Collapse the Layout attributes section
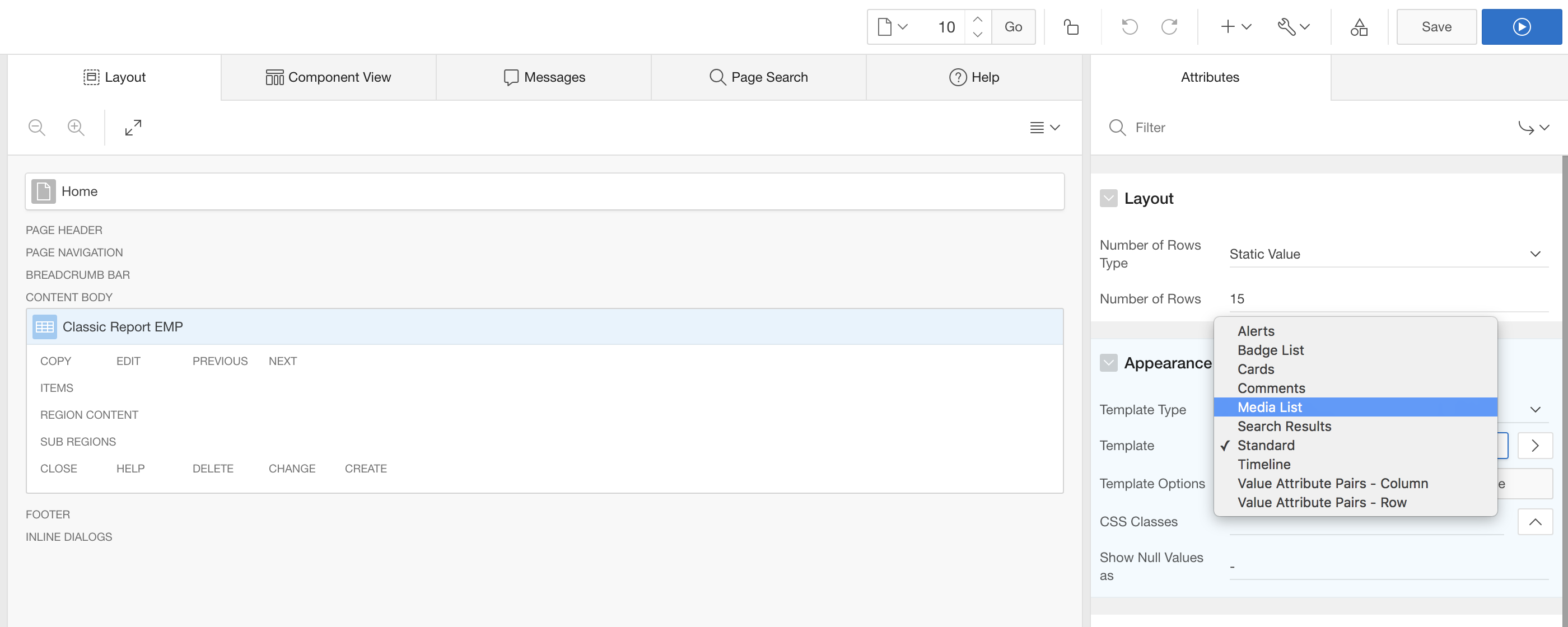This screenshot has width=1568, height=627. (x=1108, y=198)
